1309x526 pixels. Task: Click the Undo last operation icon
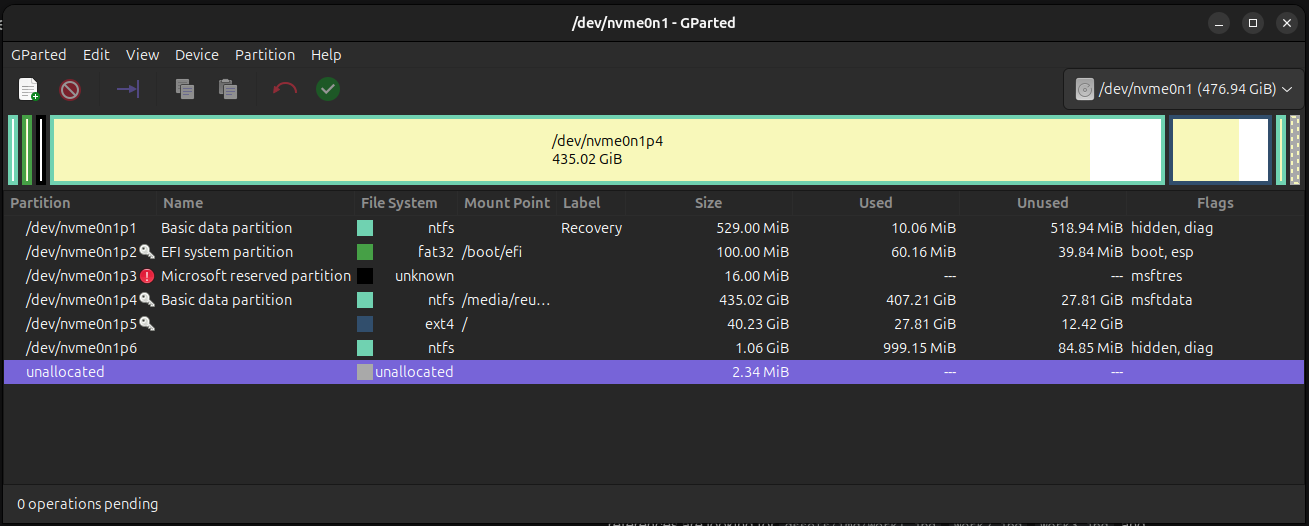point(285,90)
